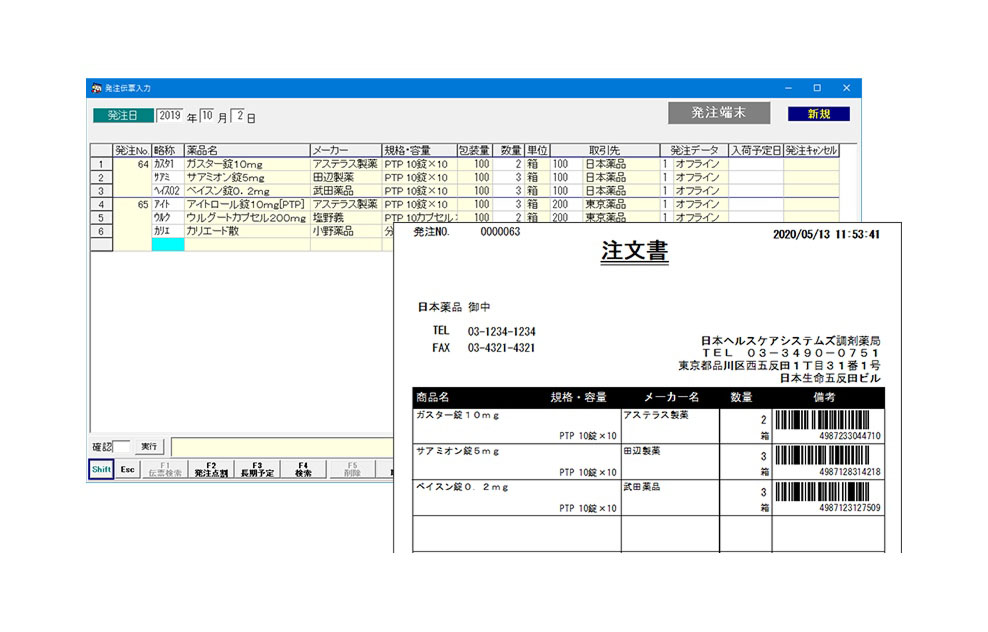Click the app icon in the title bar
988x632 pixels.
click(x=96, y=88)
